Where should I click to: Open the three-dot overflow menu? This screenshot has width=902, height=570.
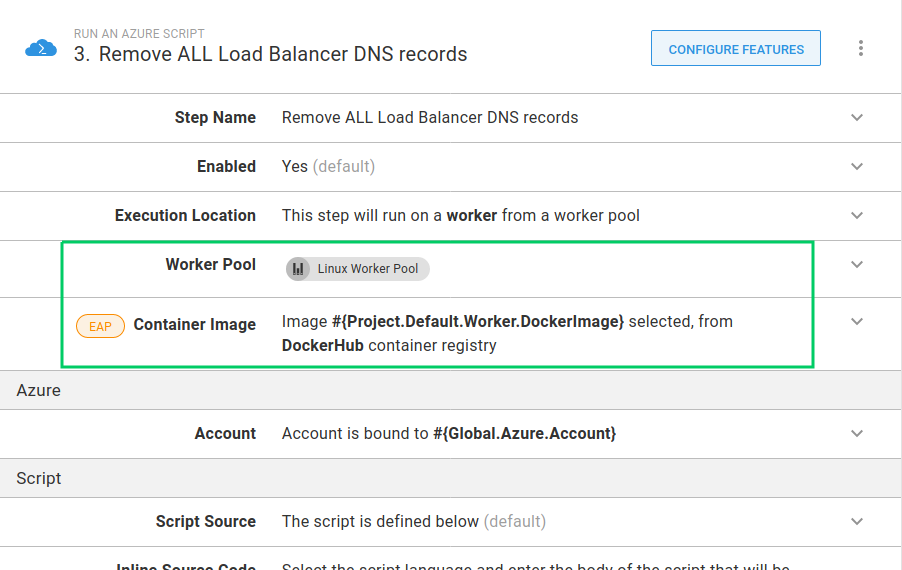pos(860,48)
